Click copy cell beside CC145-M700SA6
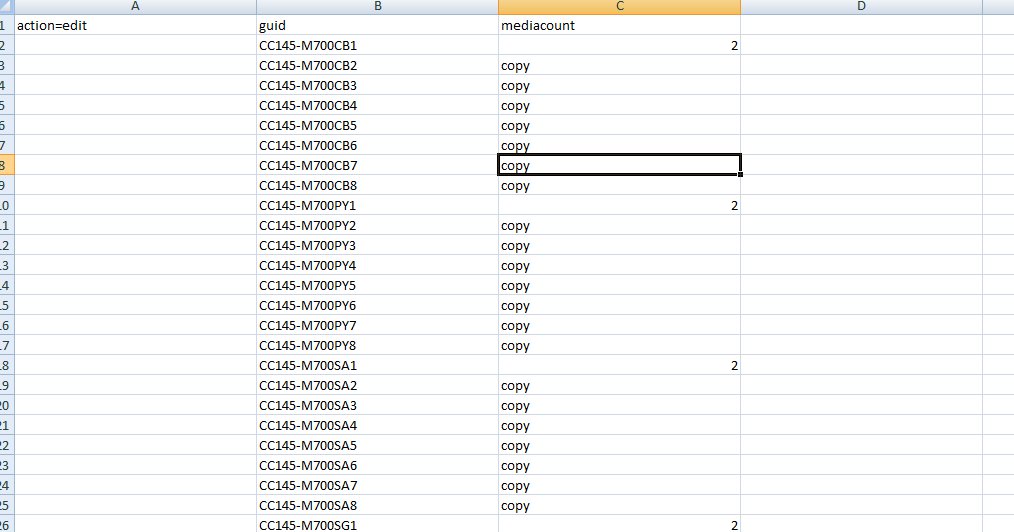Viewport: 1014px width, 532px height. pyautogui.click(x=620, y=465)
